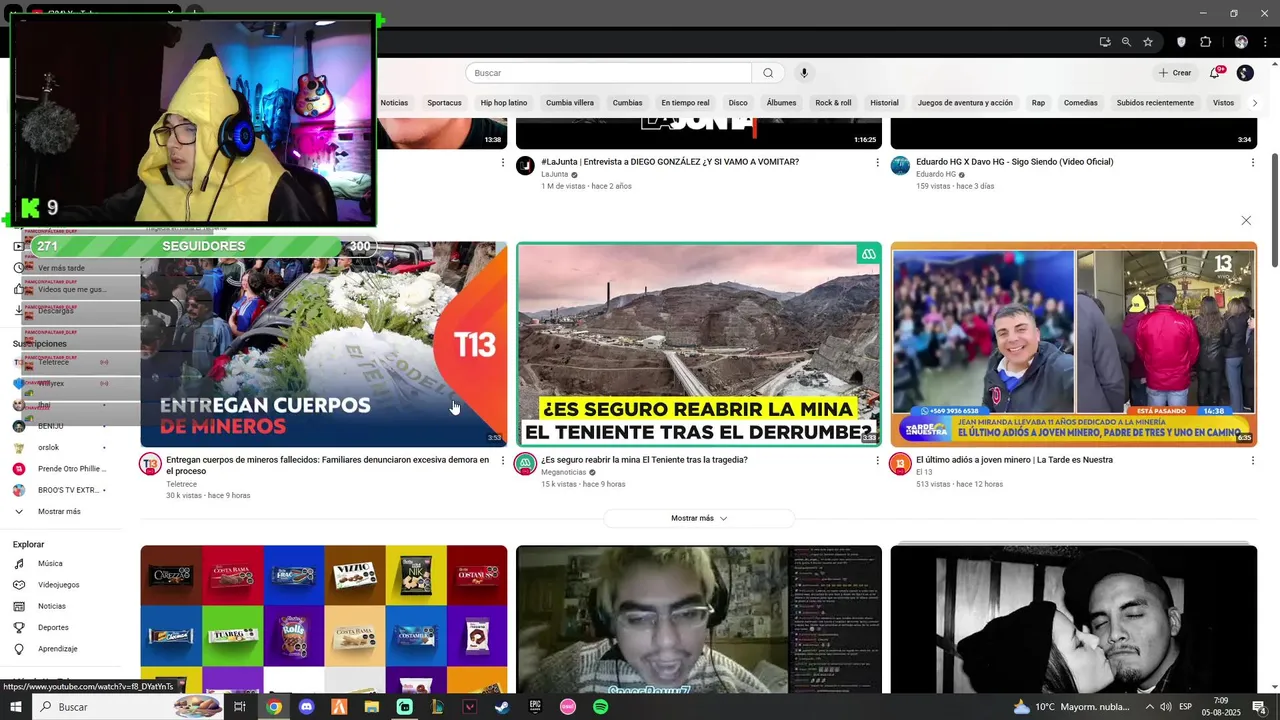Open options for Teletrece miners video
The image size is (1280, 720).
(503, 460)
